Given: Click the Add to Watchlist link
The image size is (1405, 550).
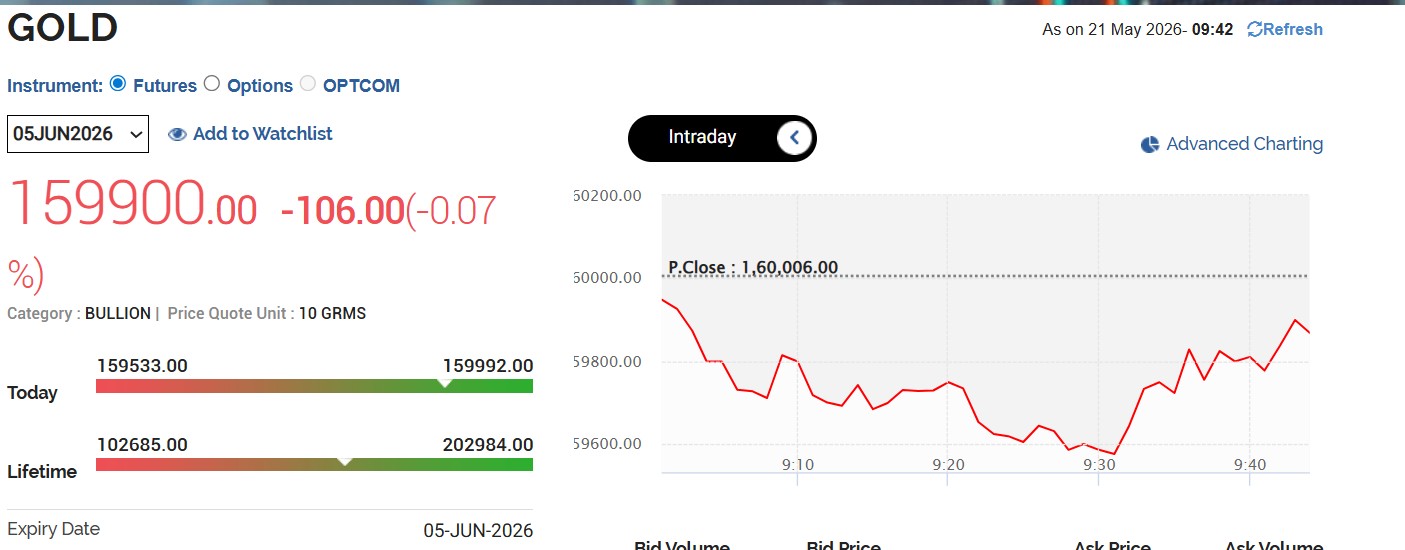Looking at the screenshot, I should point(262,134).
